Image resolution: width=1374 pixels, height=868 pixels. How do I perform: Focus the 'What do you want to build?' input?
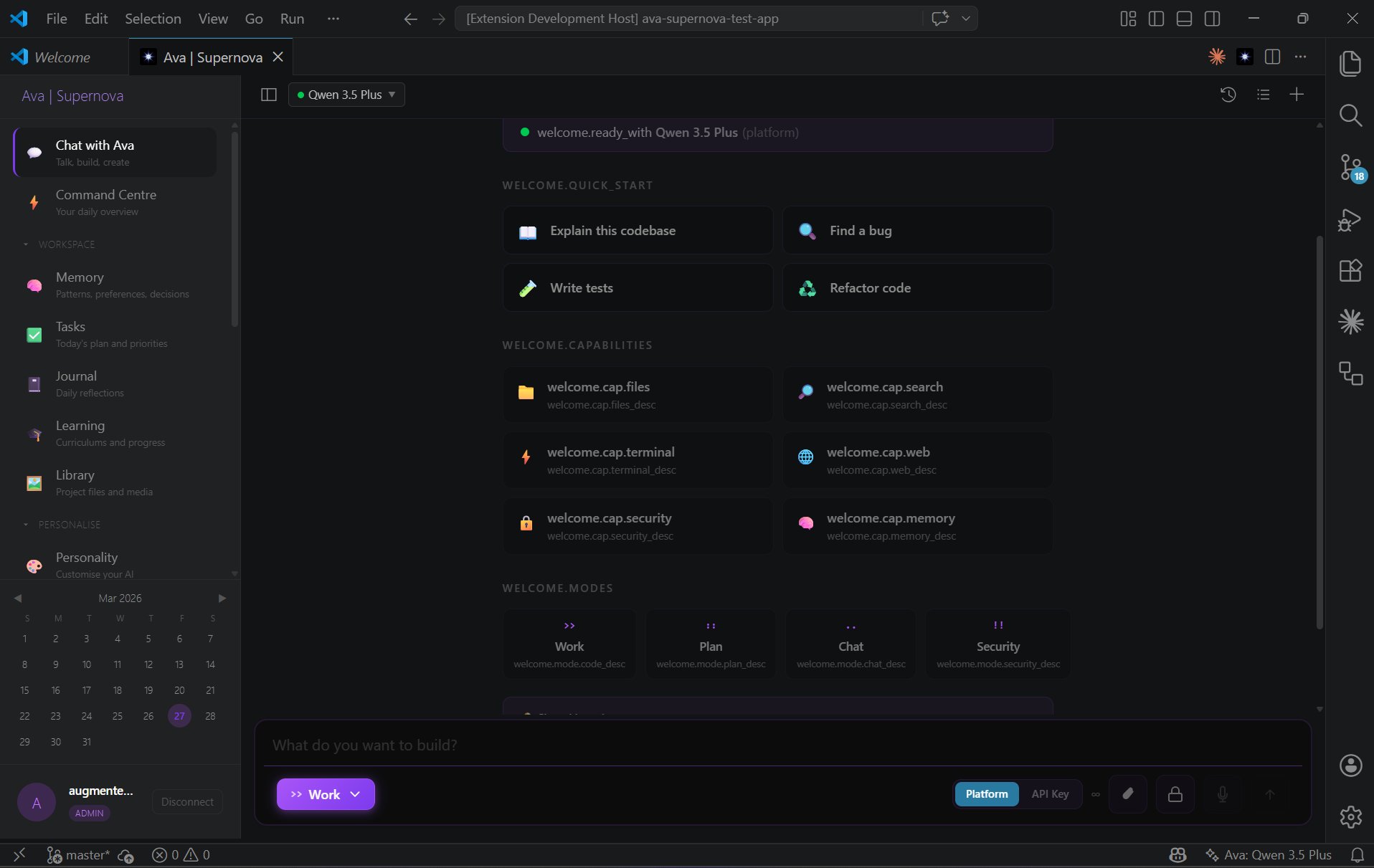coord(782,745)
